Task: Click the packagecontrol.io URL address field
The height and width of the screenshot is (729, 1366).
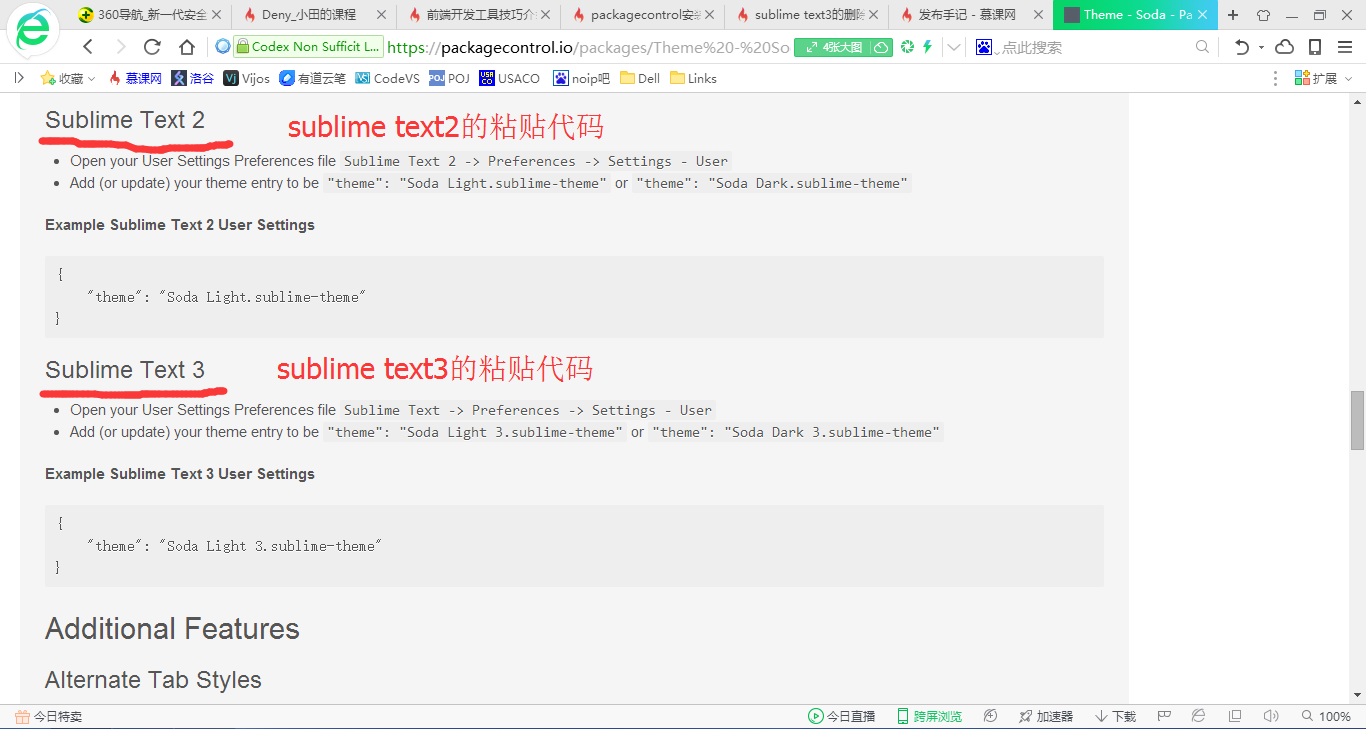Action: click(588, 47)
